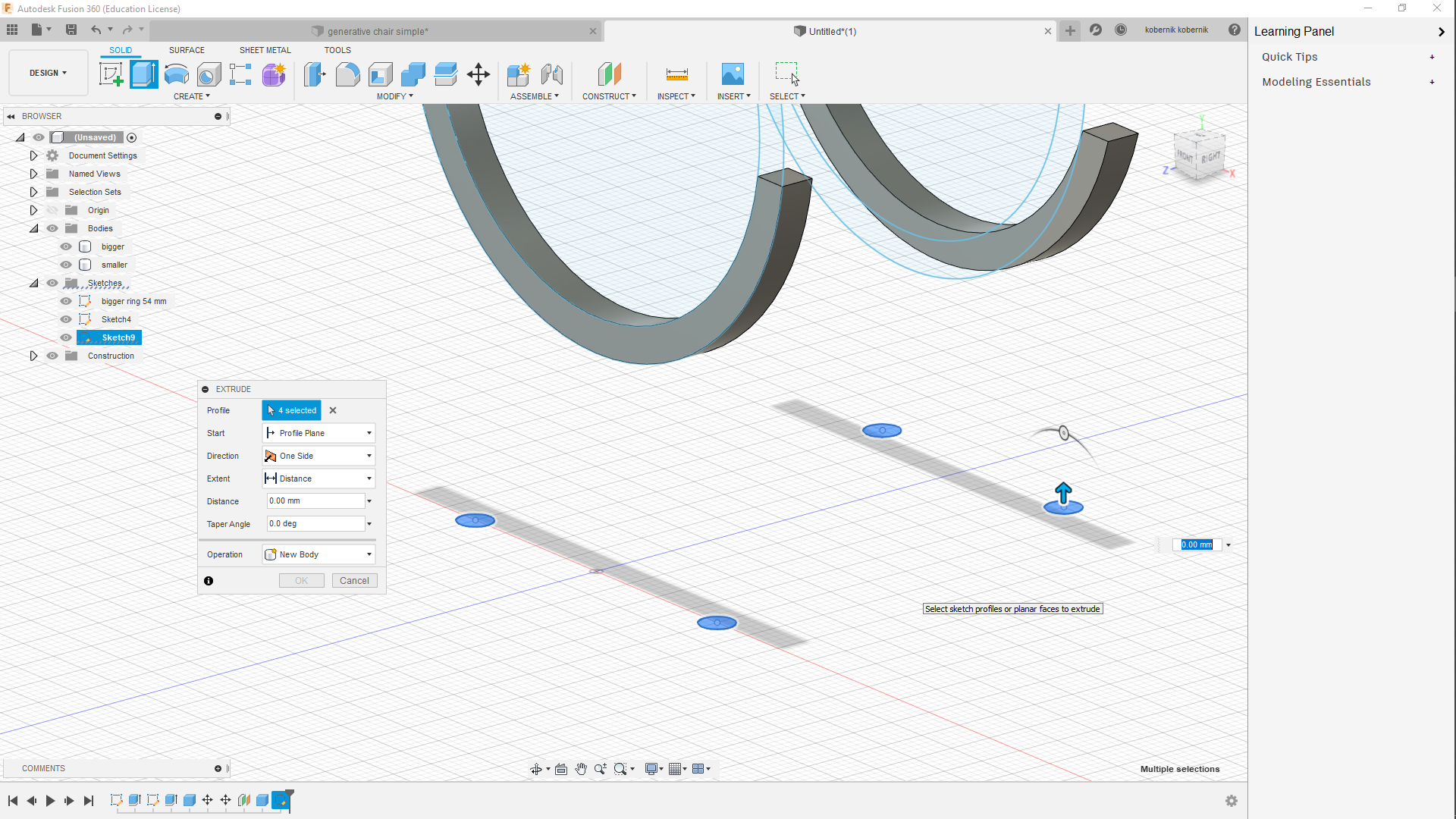Screen dimensions: 1456x819
Task: Select the Pan tool in navigation bar
Action: (581, 768)
